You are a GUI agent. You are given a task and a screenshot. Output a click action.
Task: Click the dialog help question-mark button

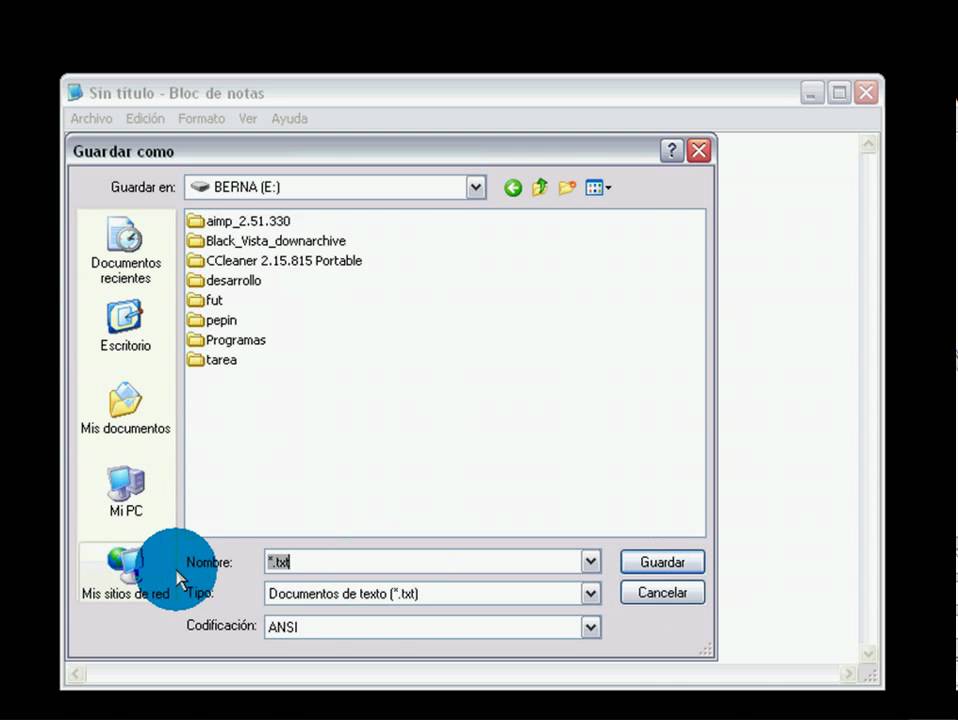[x=671, y=150]
